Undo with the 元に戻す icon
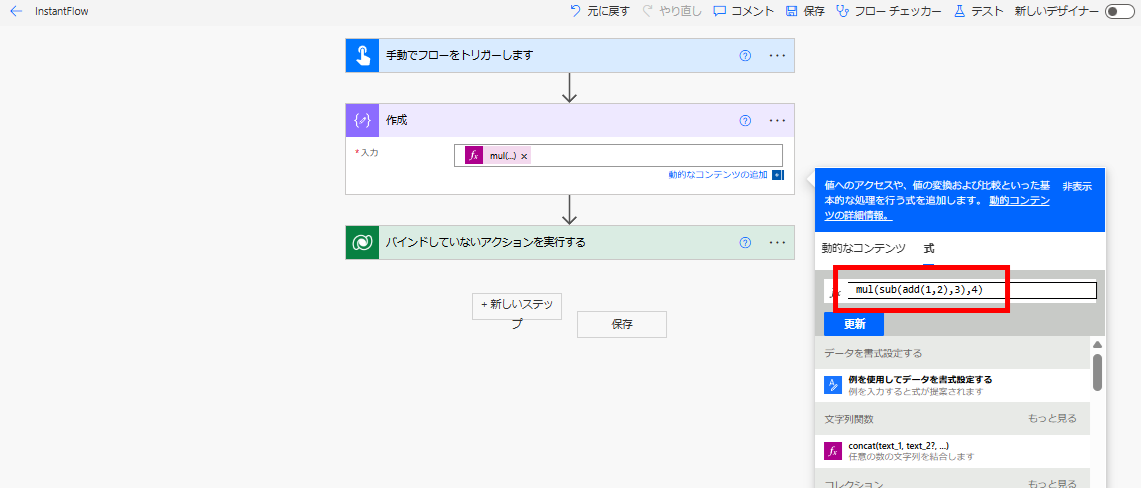 576,11
